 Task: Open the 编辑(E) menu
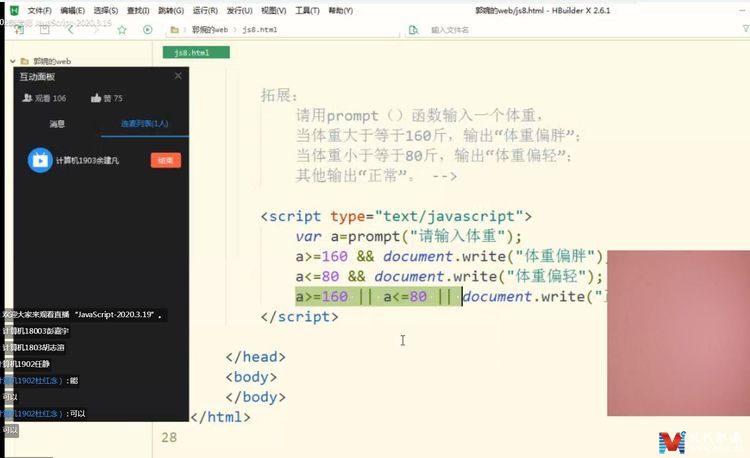tap(73, 11)
